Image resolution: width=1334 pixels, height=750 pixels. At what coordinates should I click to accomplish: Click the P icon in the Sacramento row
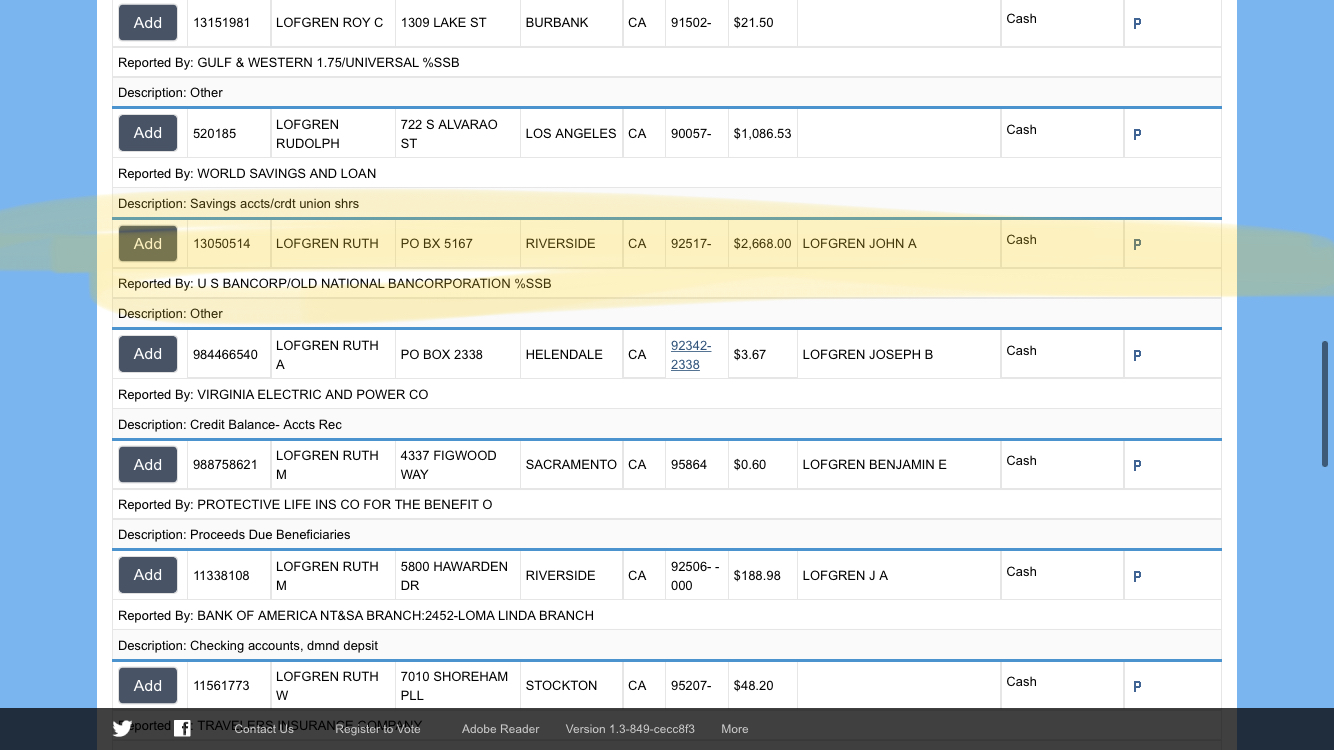coord(1137,465)
